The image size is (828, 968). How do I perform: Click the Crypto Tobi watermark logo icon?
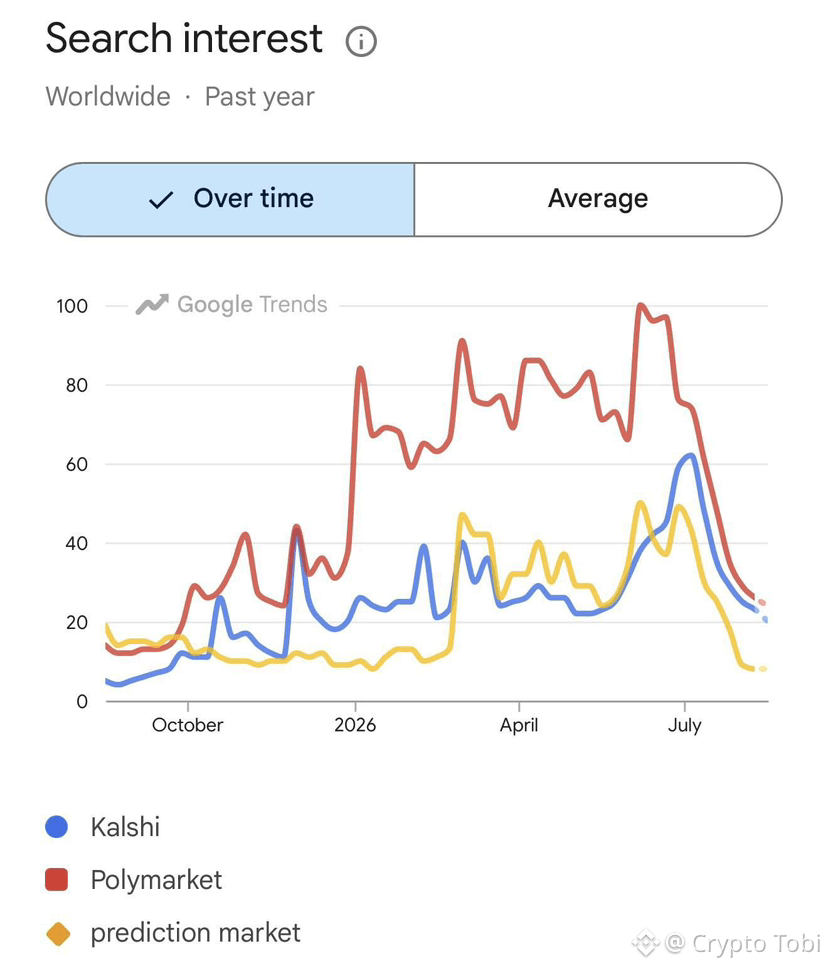coord(646,943)
